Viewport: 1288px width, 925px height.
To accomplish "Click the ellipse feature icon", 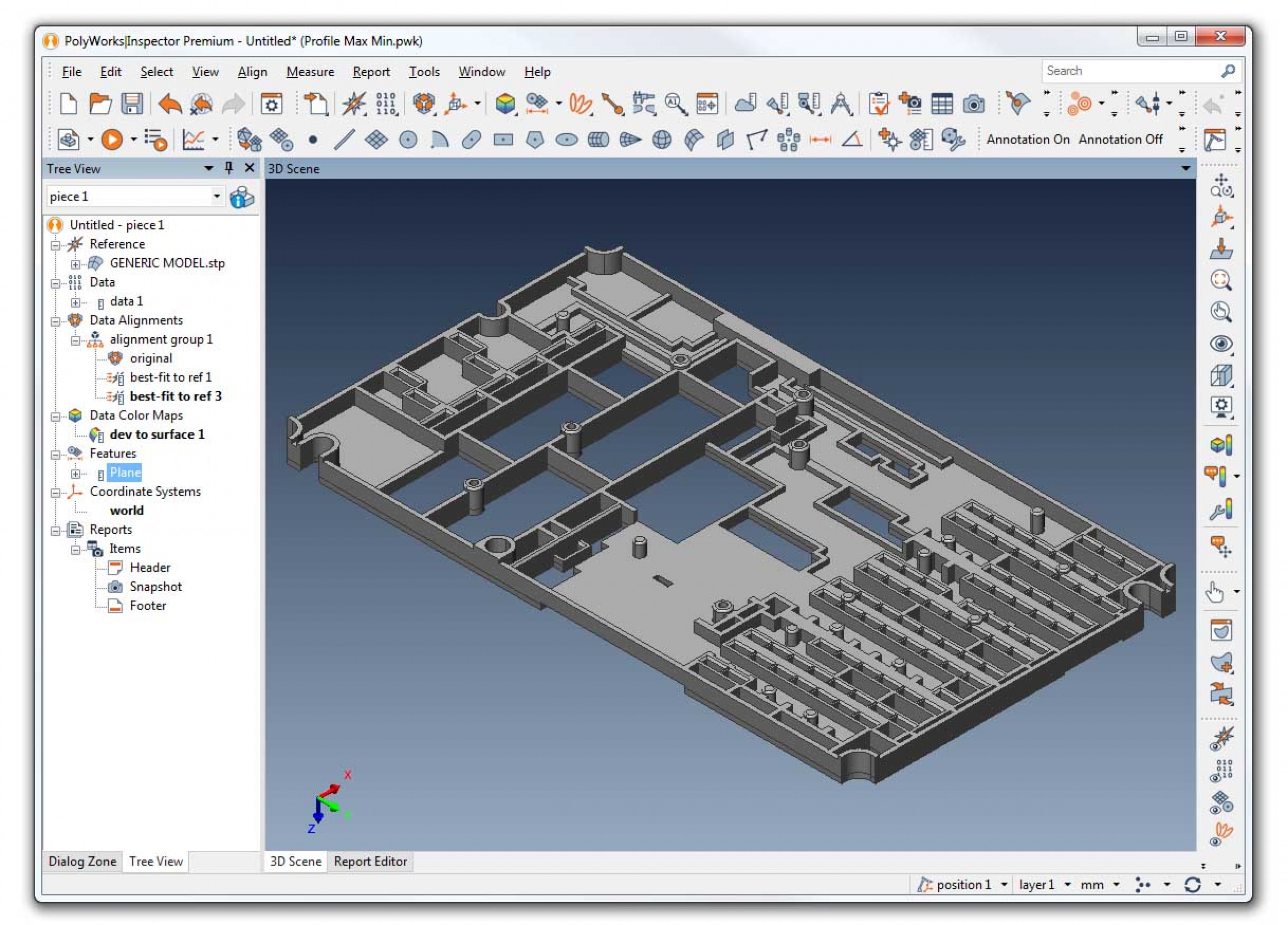I will click(566, 139).
